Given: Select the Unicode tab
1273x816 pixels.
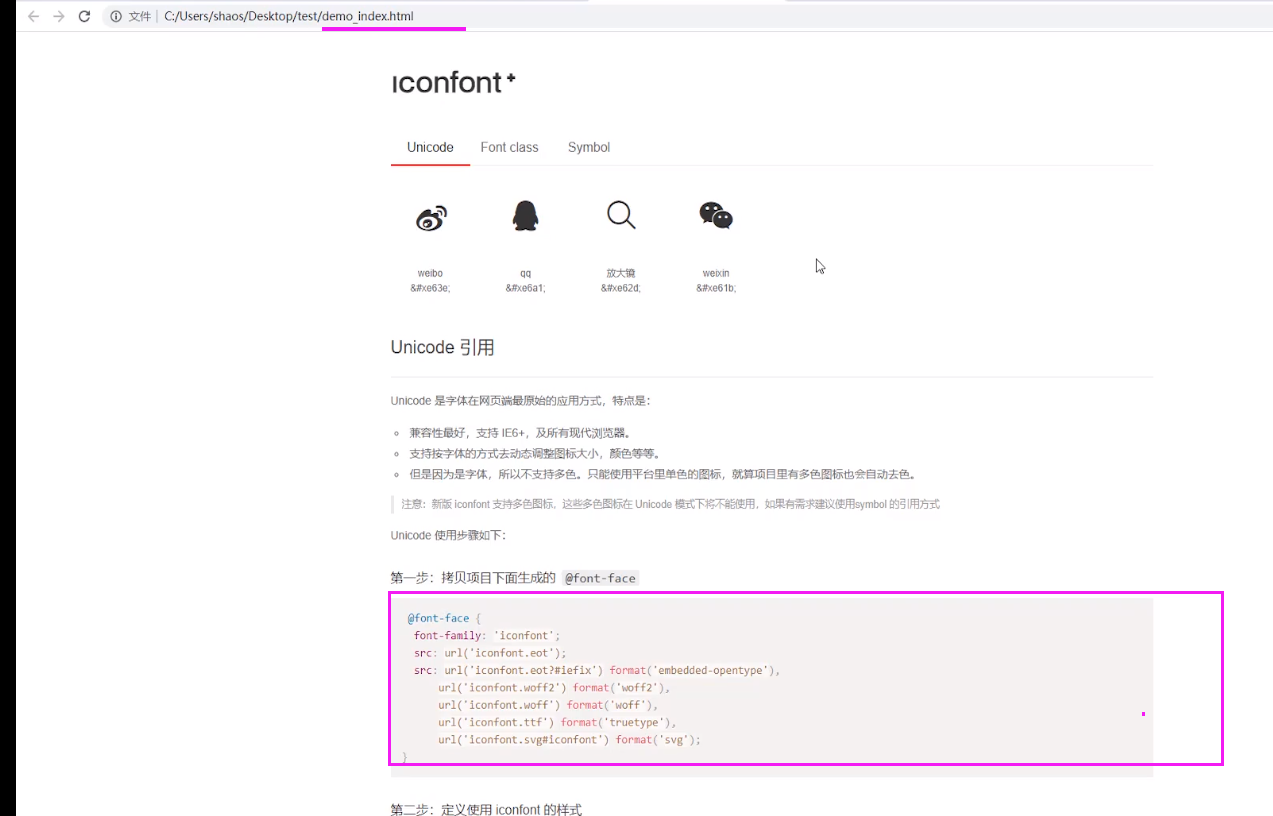Looking at the screenshot, I should point(430,147).
